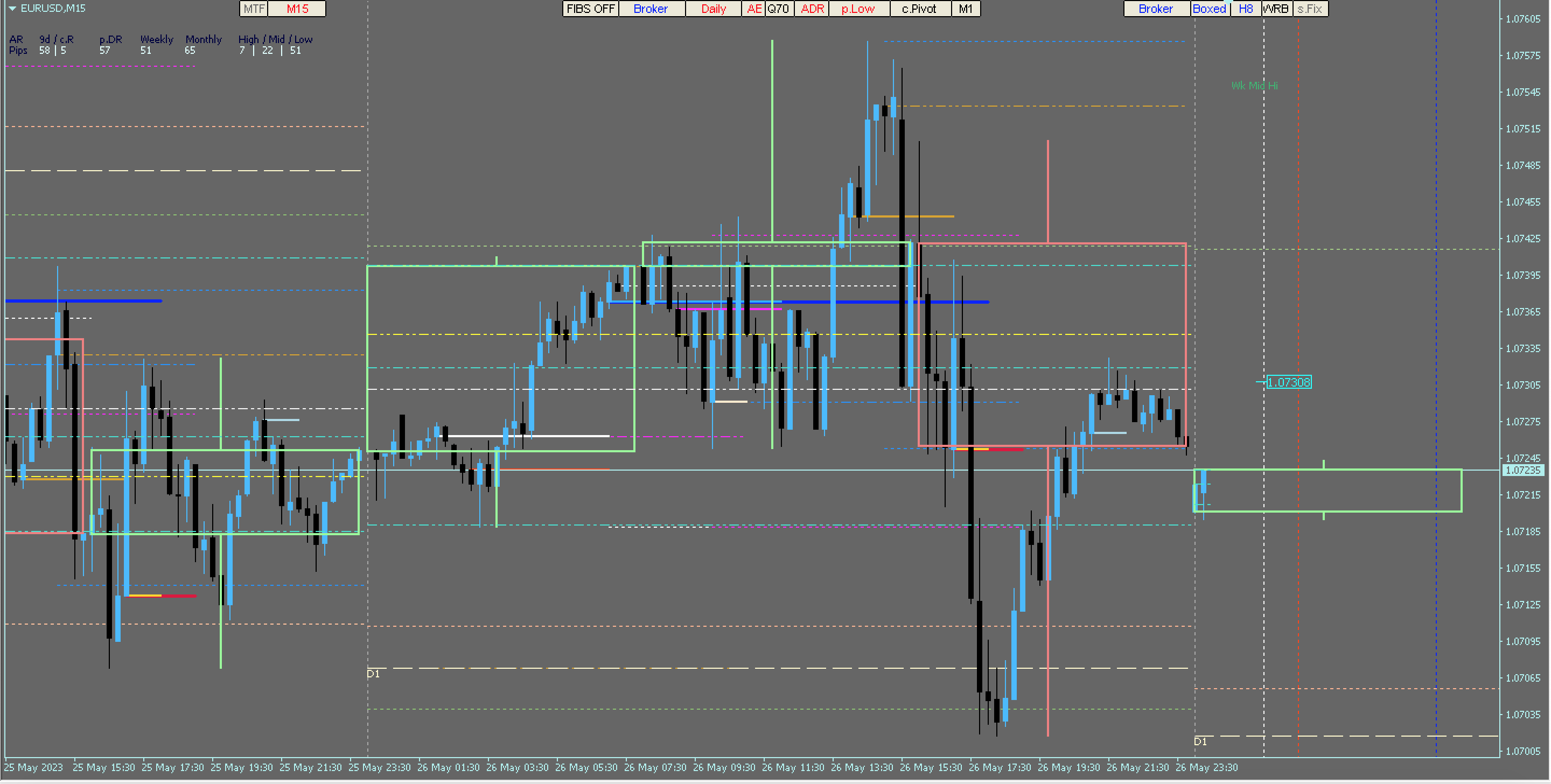Click the greyed s.Fix button
The width and height of the screenshot is (1551, 784).
click(x=1310, y=9)
